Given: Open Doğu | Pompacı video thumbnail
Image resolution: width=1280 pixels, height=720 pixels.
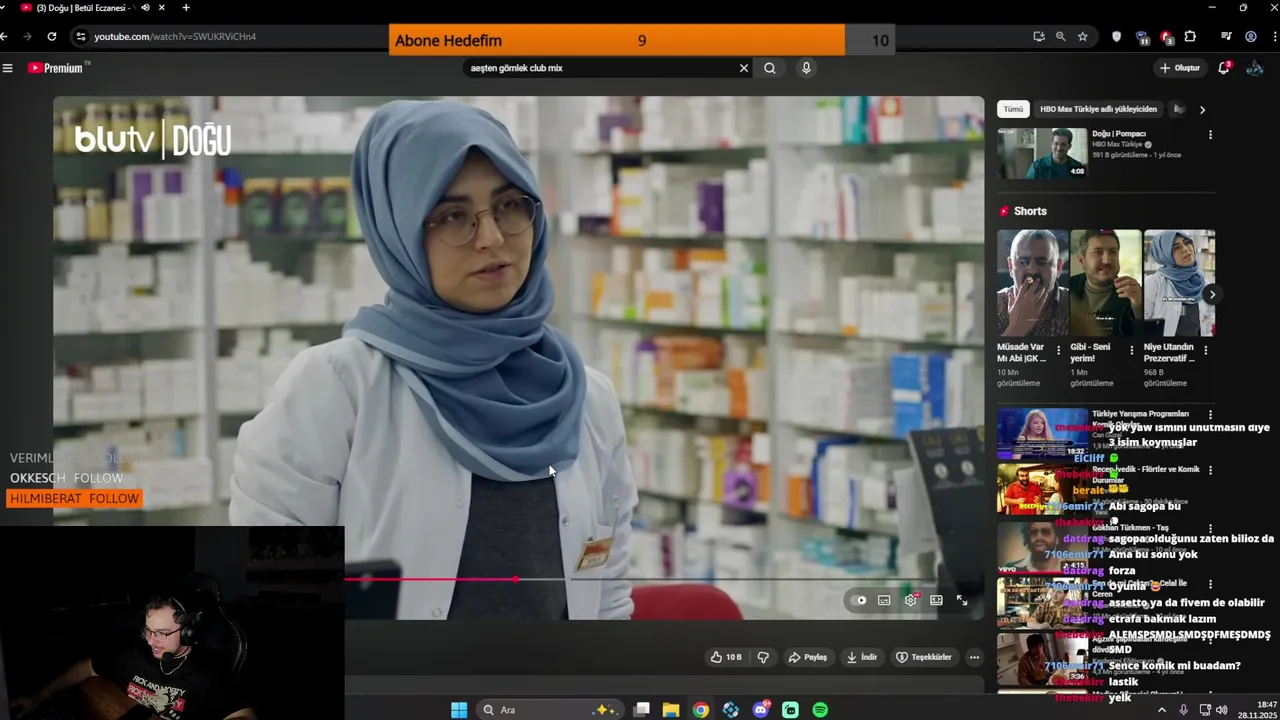Looking at the screenshot, I should (1042, 153).
